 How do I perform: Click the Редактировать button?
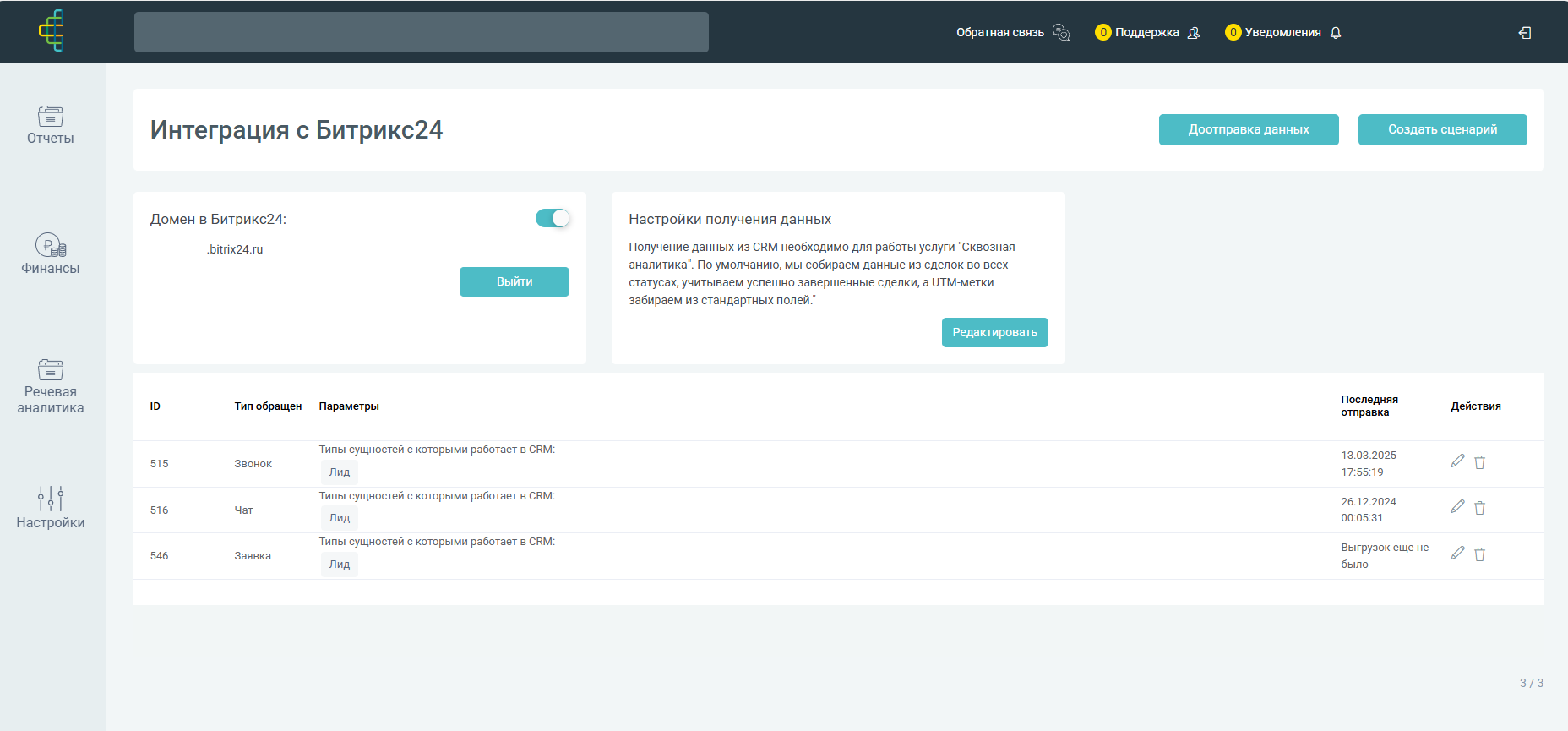(995, 332)
